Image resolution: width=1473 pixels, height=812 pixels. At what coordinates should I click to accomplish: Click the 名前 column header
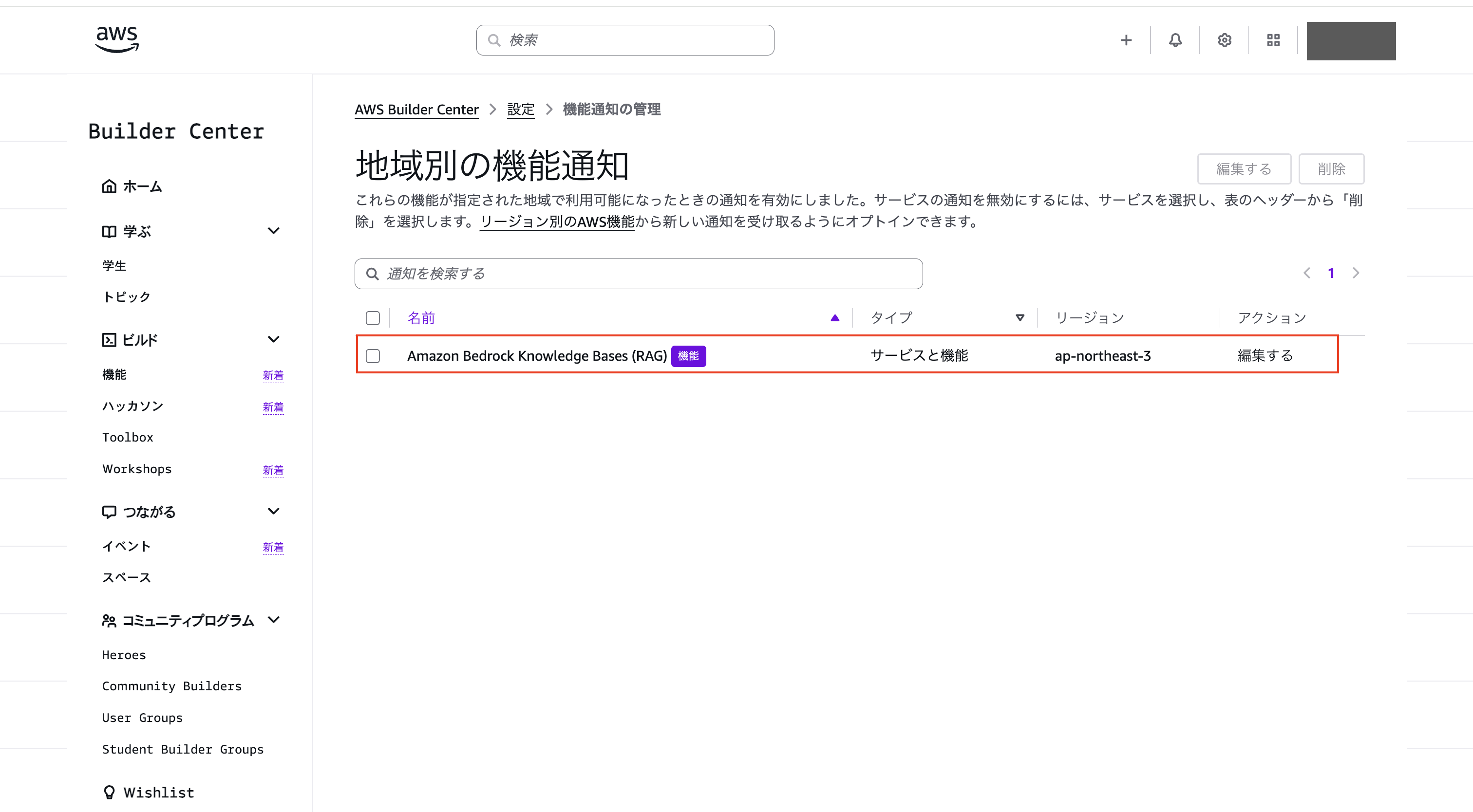[421, 318]
